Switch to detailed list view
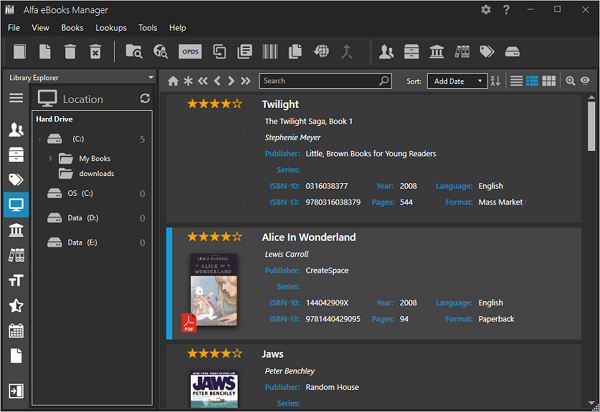This screenshot has height=412, width=600. click(x=532, y=81)
